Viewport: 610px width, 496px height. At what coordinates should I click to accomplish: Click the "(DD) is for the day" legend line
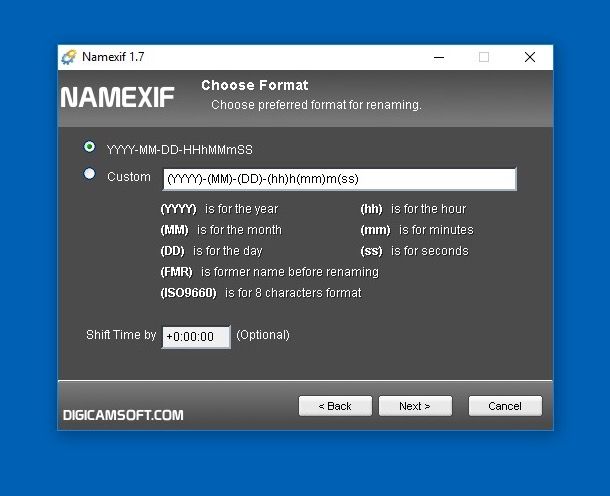212,251
